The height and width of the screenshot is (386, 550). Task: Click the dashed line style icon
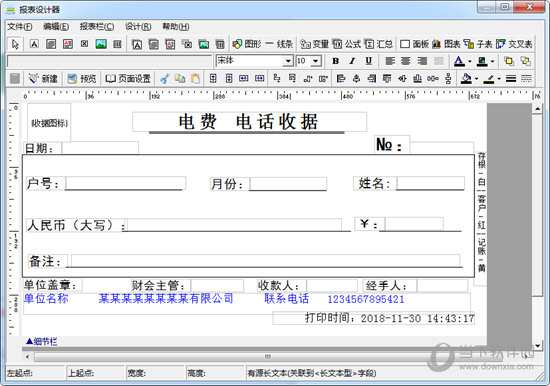[526, 79]
